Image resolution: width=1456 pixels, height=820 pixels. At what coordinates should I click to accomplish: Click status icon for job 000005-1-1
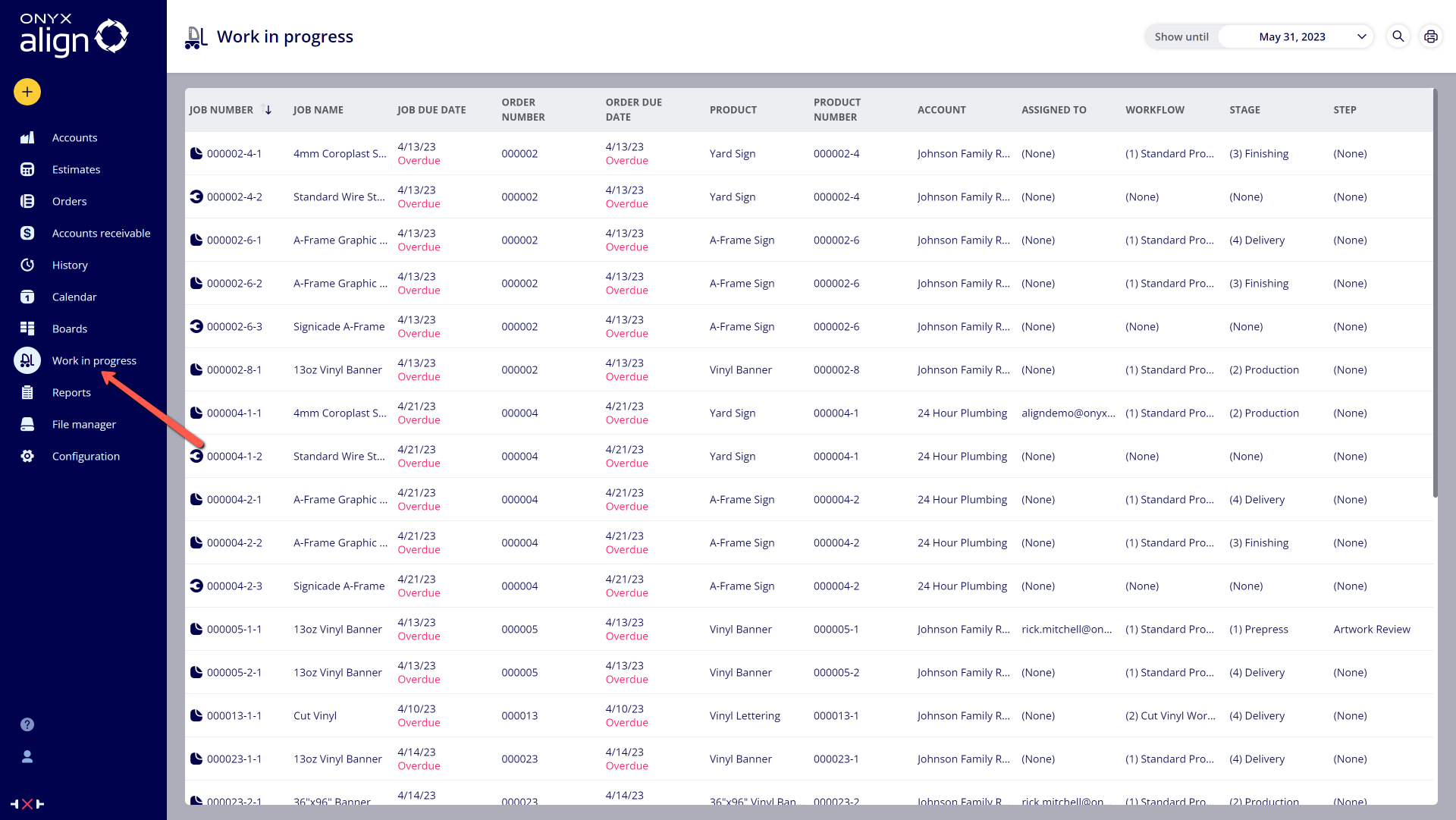[196, 629]
